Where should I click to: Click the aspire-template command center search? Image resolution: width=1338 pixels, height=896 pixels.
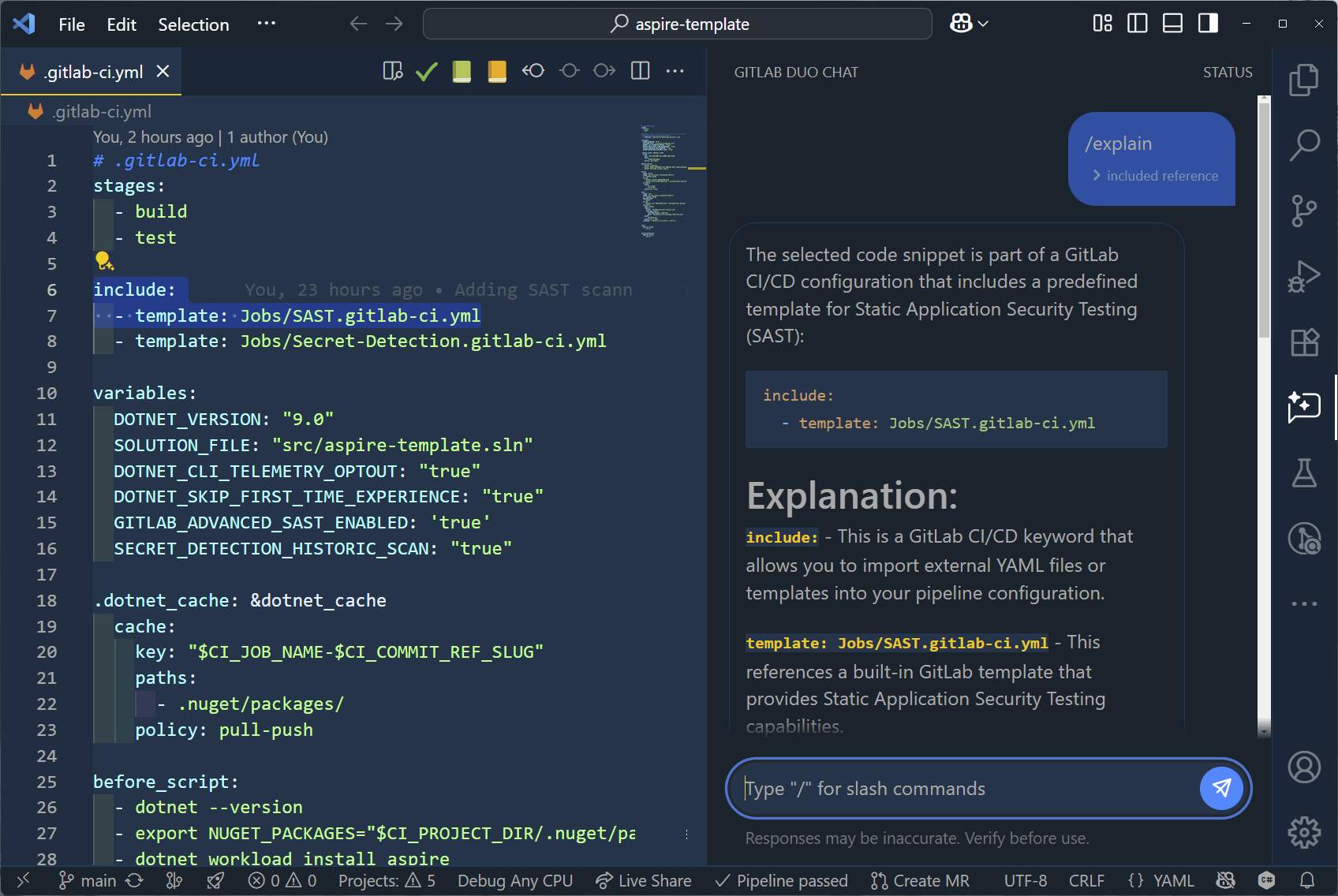[678, 24]
